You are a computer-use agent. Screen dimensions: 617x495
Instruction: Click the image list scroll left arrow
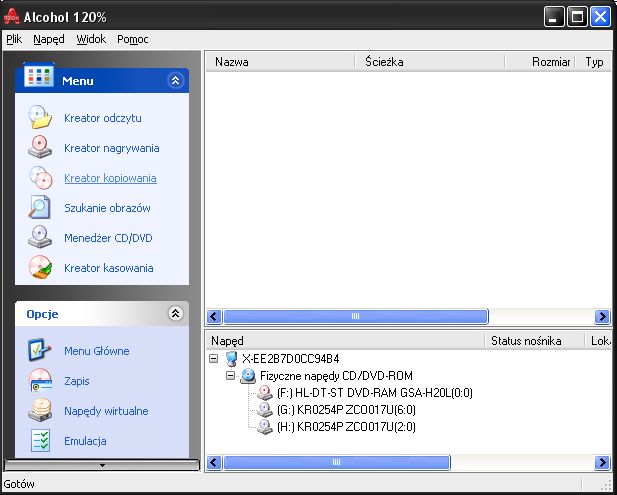coord(214,316)
